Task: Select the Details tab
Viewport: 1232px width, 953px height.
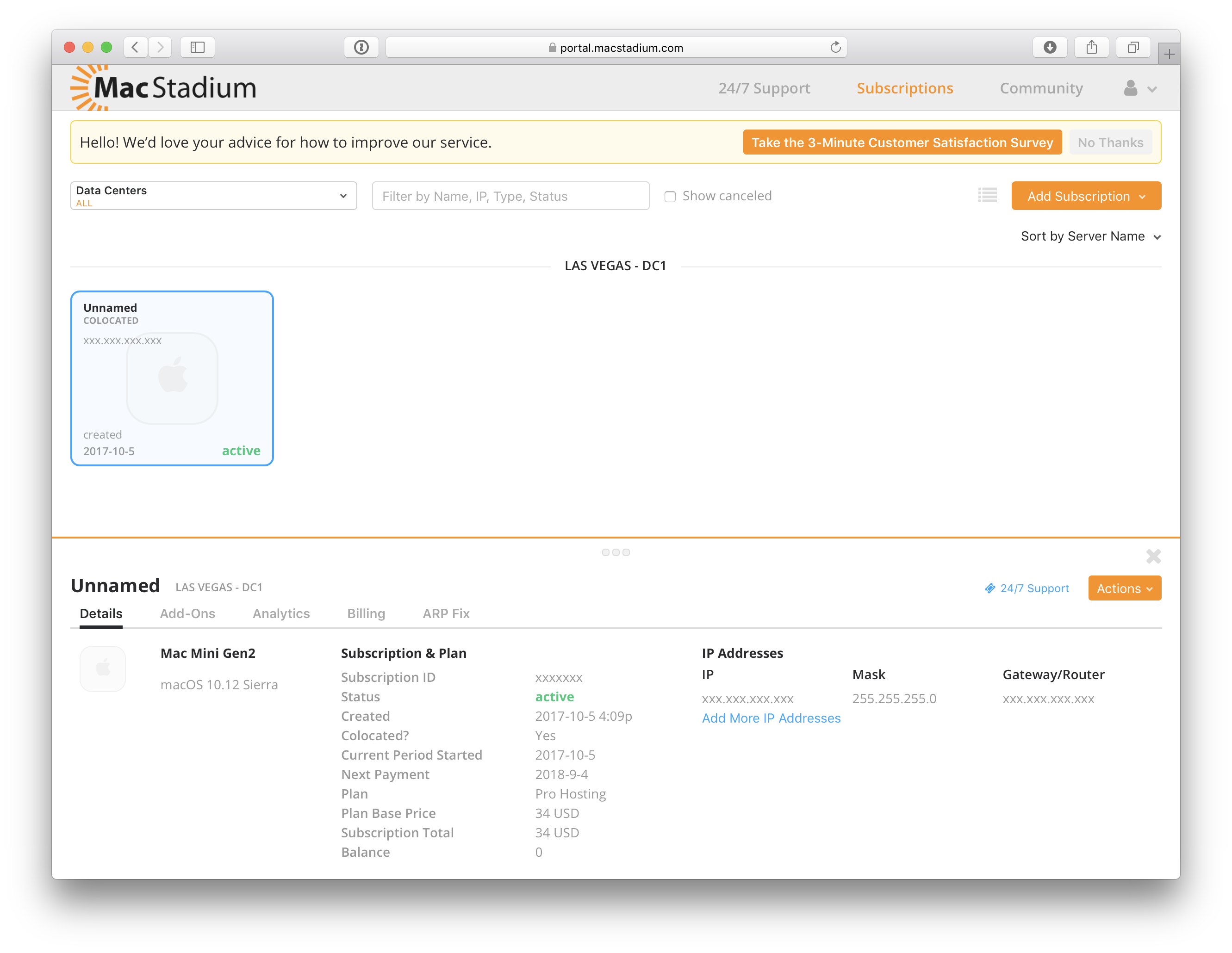Action: click(x=101, y=613)
